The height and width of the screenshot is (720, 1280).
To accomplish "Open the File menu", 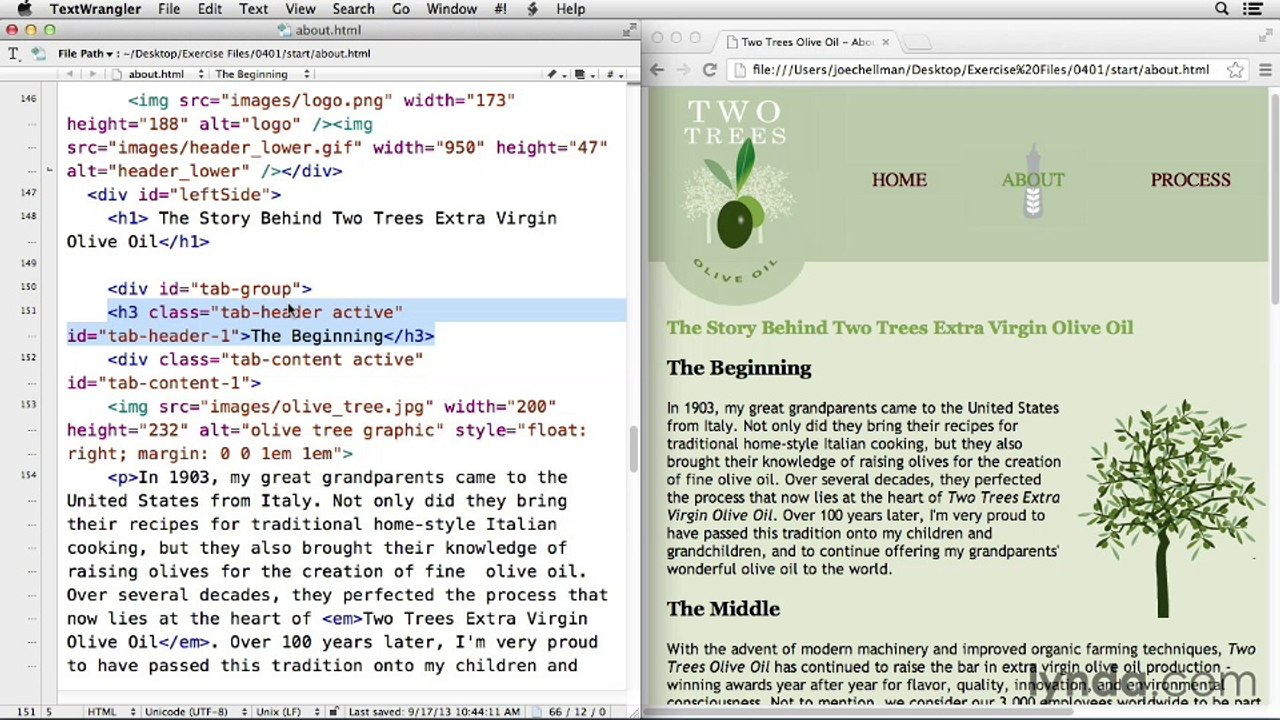I will tap(169, 9).
